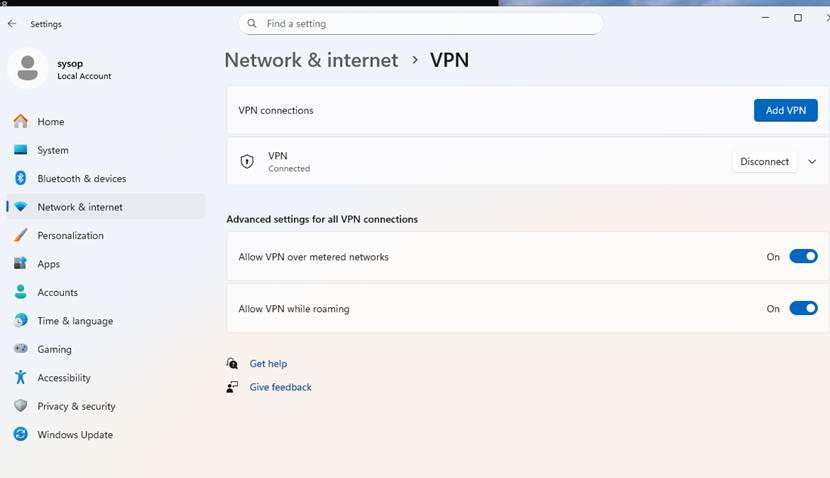Click the Time & language globe icon
Screen dimensions: 830x478
tap(21, 320)
